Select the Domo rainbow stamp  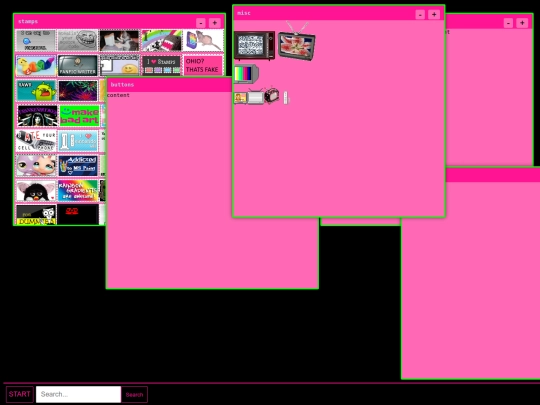(162, 41)
